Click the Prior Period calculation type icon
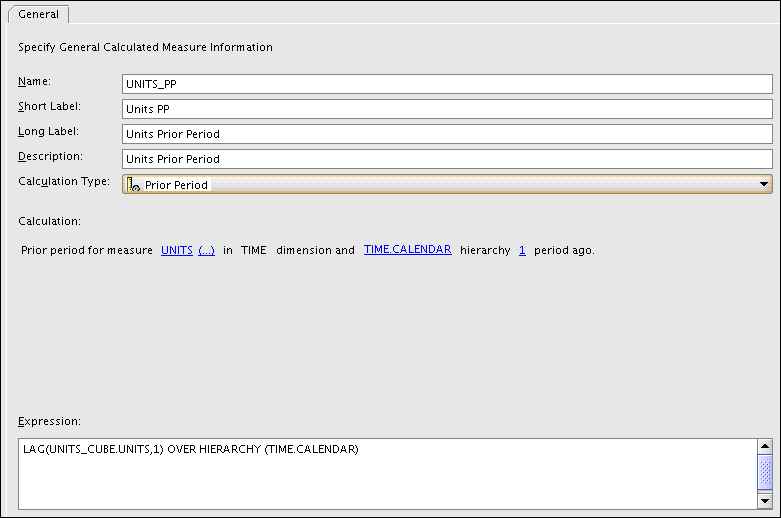 (133, 184)
